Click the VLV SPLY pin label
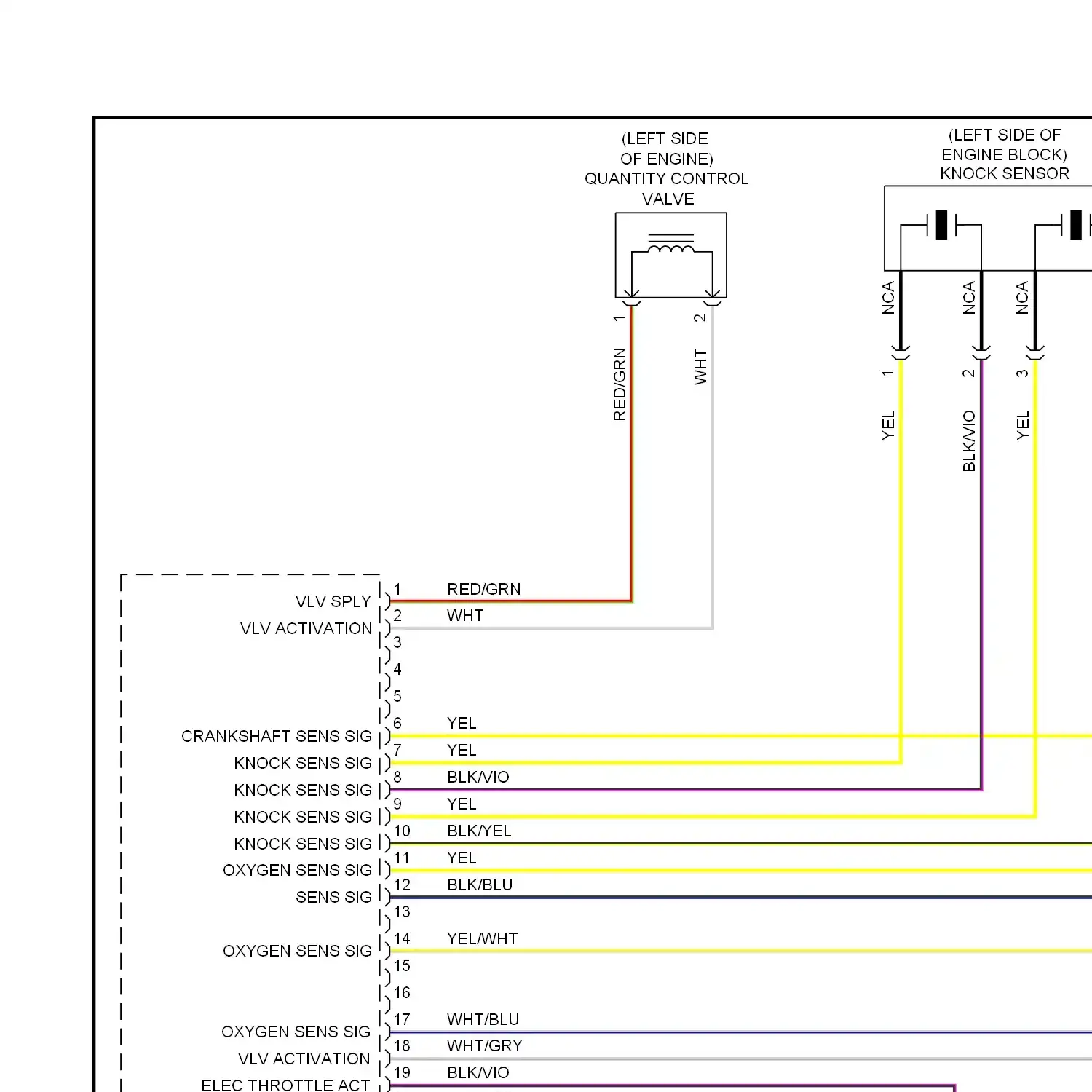The image size is (1092, 1092). [333, 601]
